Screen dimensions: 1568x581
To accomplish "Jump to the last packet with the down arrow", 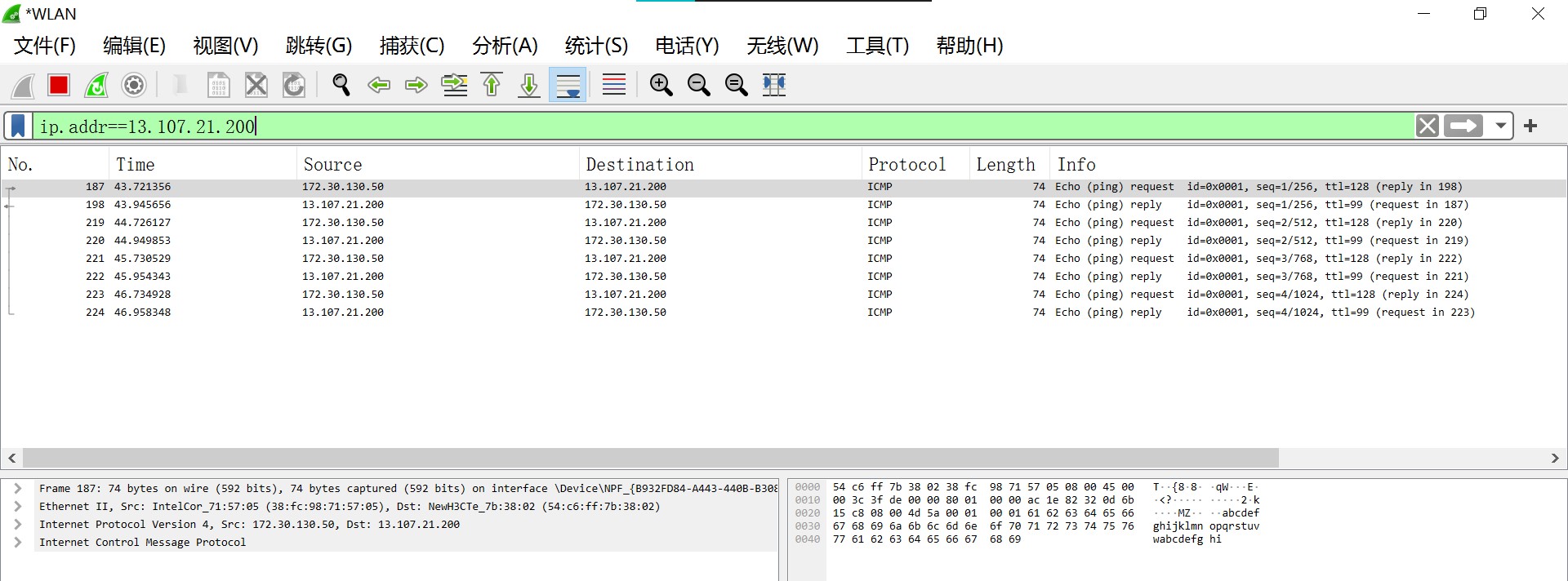I will [529, 85].
